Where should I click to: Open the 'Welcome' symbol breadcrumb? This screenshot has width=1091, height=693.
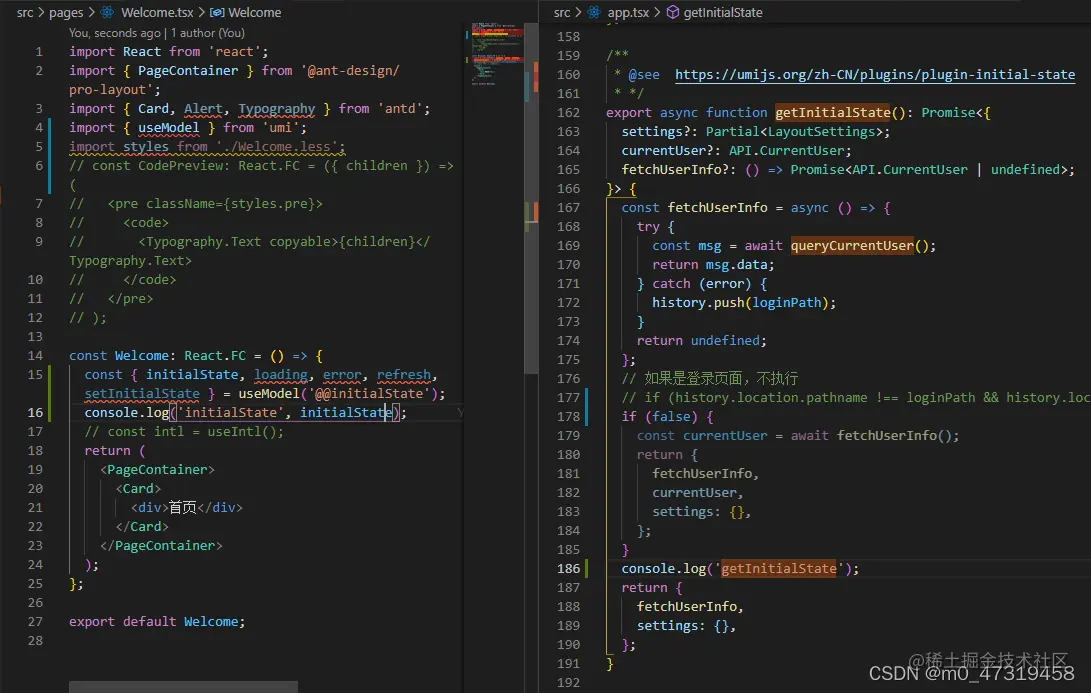(x=255, y=12)
